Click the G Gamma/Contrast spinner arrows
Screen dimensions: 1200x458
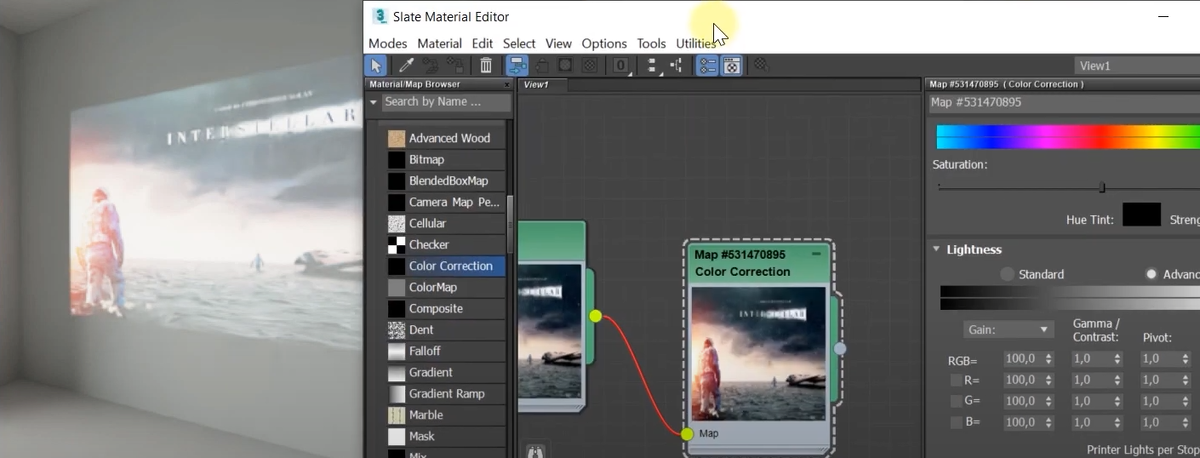pos(1116,401)
